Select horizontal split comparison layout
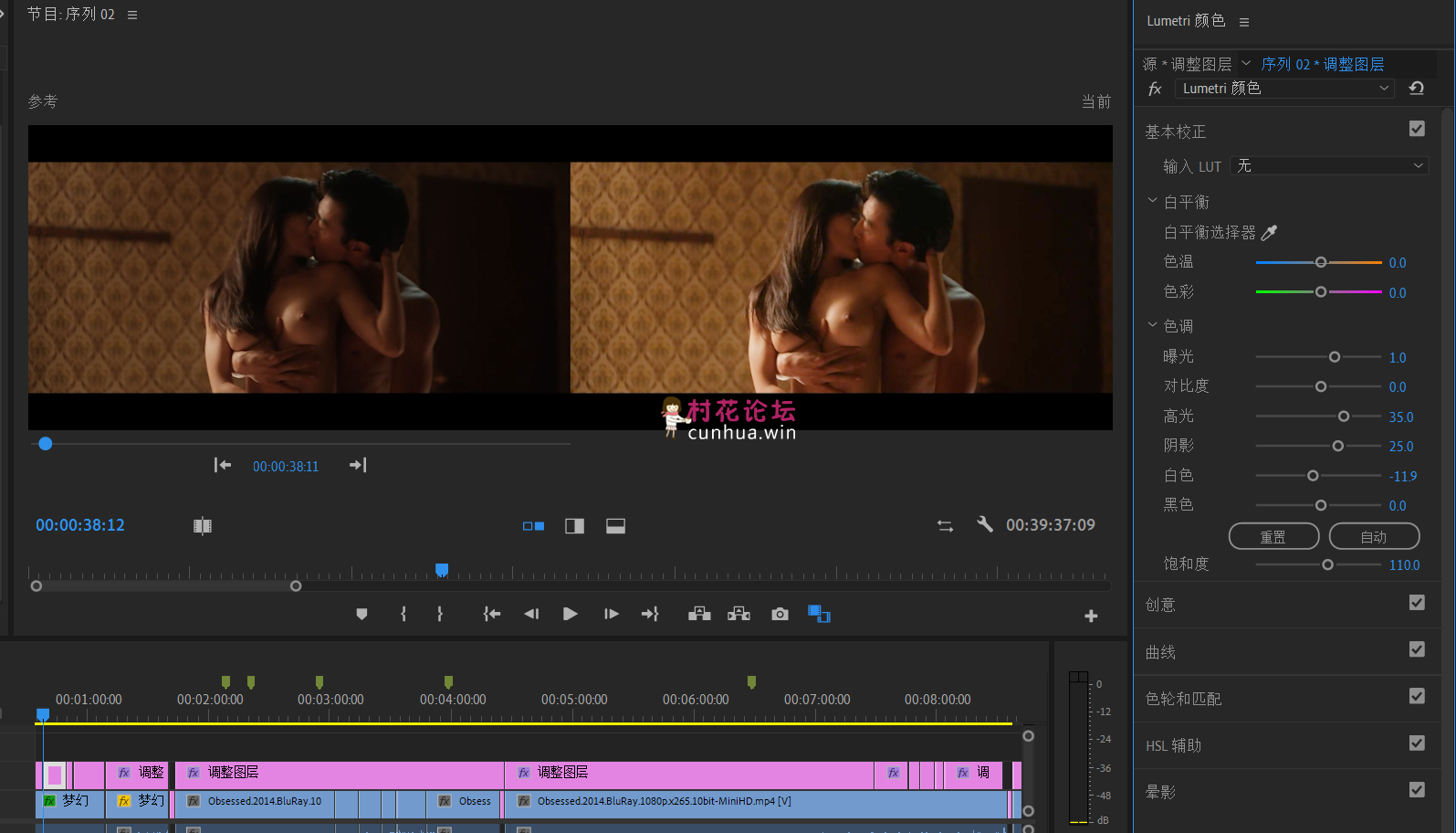Screen dimensions: 1456x833 point(616,526)
